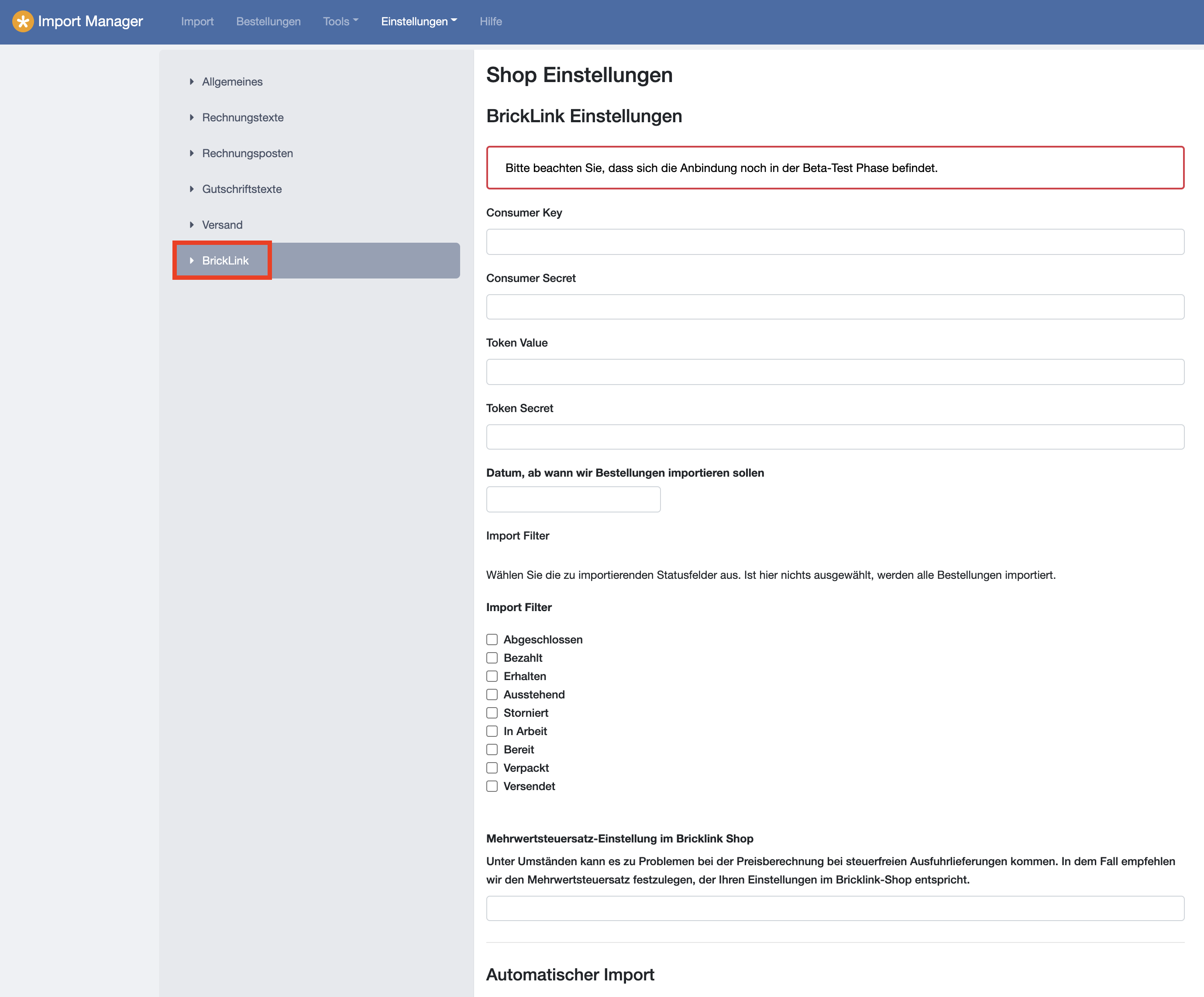Click the 'BrickLink Einstellungen' heading
Viewport: 1204px width, 997px height.
click(x=584, y=117)
